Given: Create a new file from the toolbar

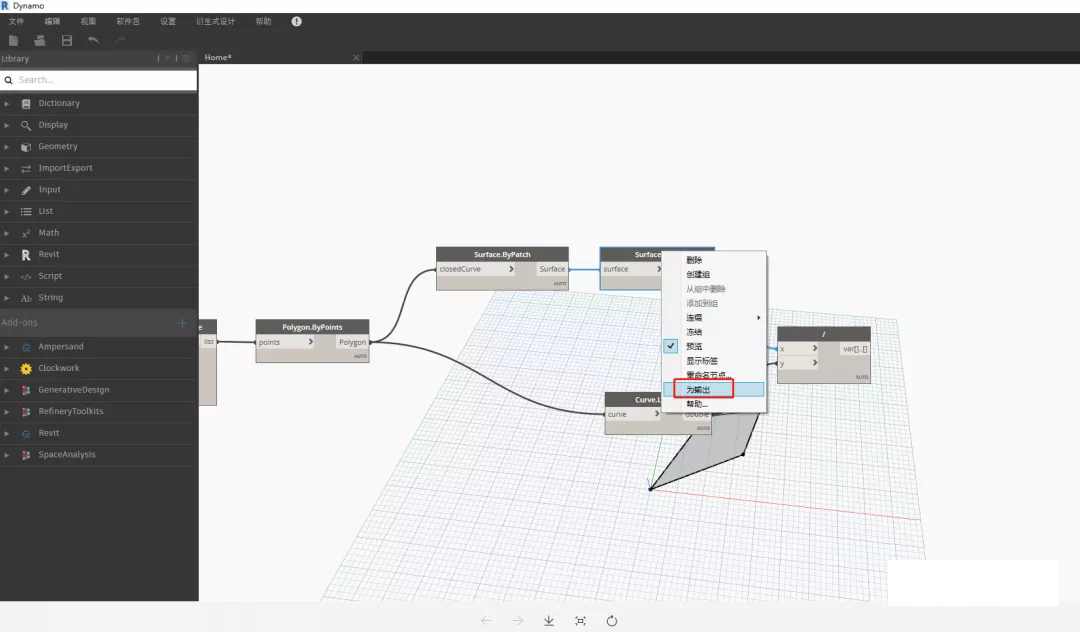Looking at the screenshot, I should [x=13, y=41].
